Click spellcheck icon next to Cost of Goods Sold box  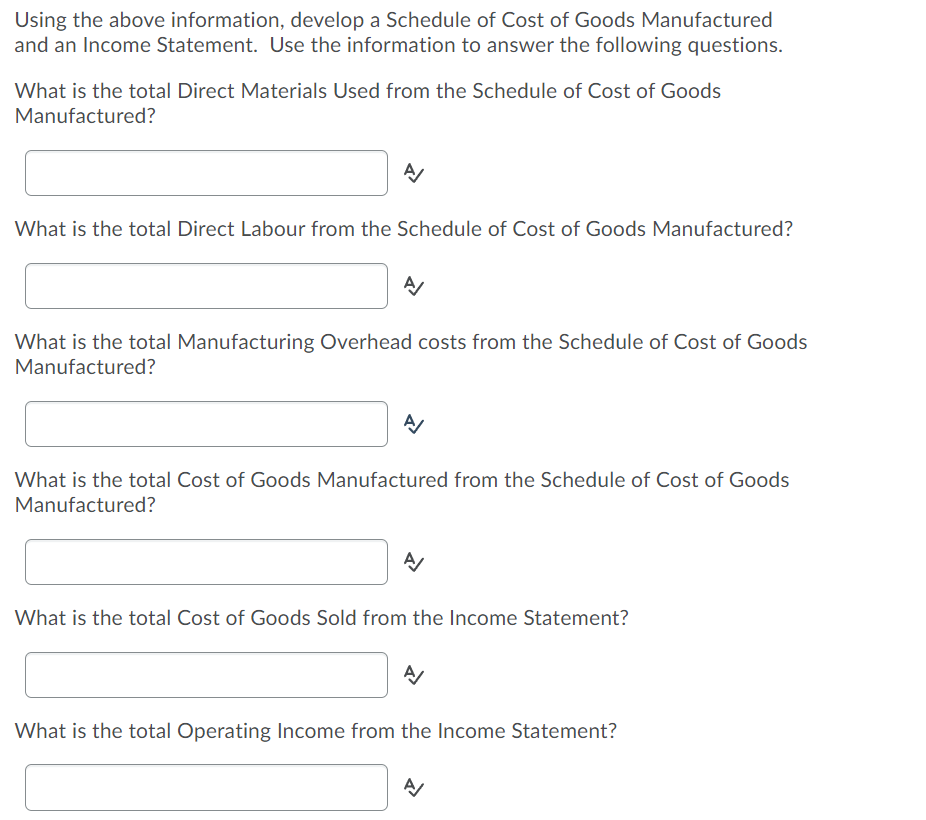413,675
